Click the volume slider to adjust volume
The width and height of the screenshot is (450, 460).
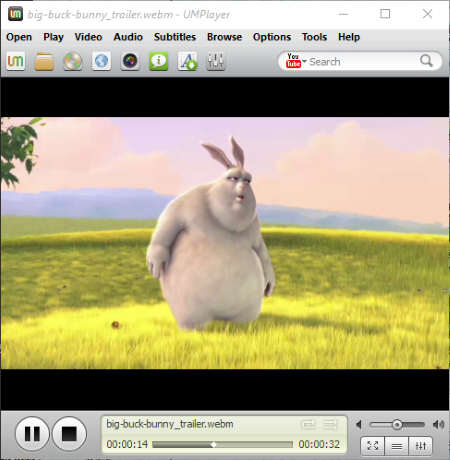[x=397, y=425]
